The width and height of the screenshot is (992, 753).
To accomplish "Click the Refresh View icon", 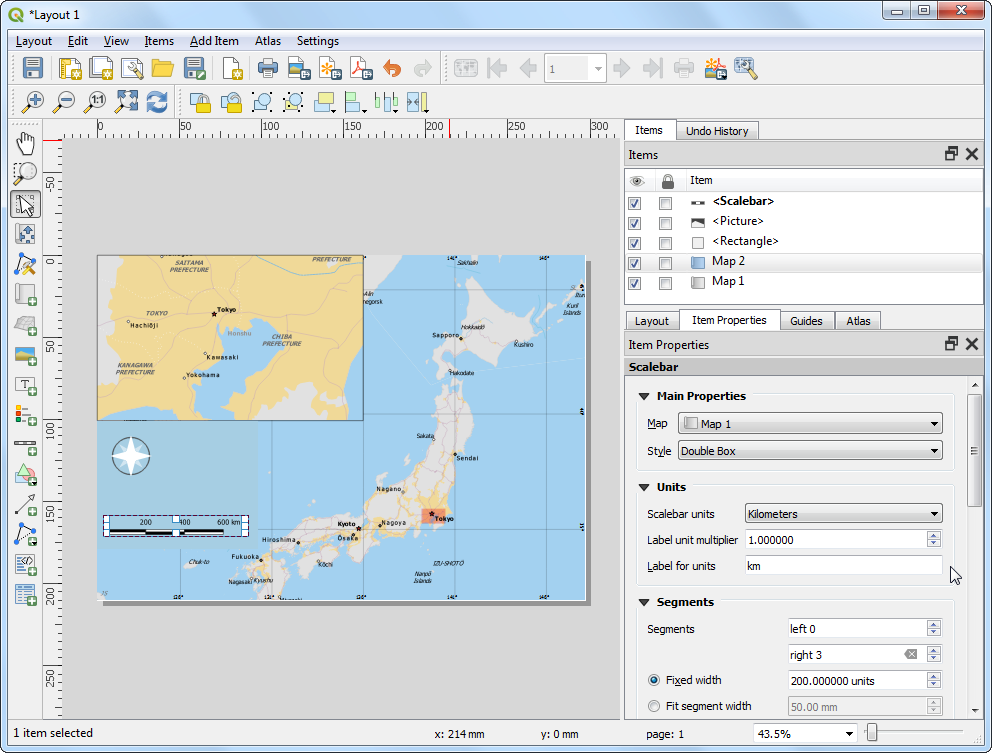I will point(157,101).
